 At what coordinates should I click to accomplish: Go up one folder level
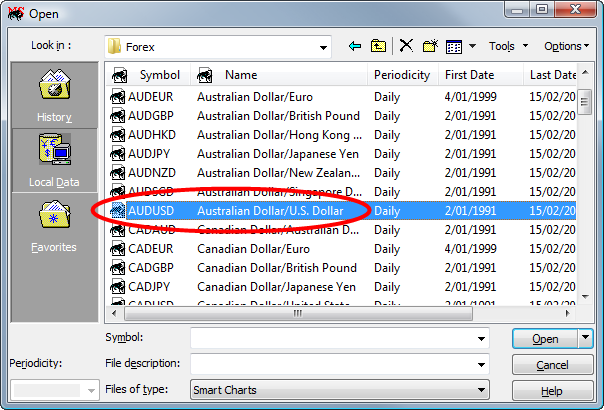[378, 46]
